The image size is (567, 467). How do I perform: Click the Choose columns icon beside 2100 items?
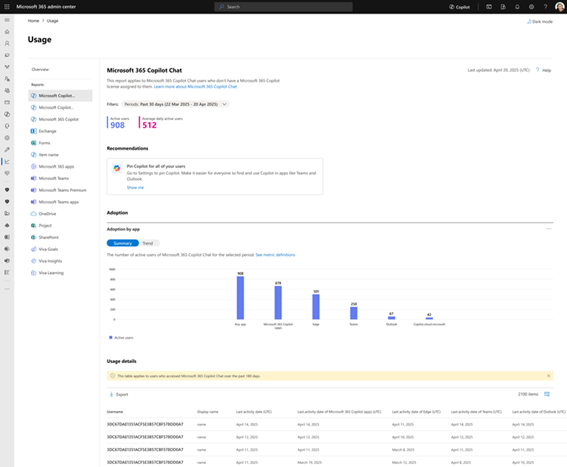[547, 394]
